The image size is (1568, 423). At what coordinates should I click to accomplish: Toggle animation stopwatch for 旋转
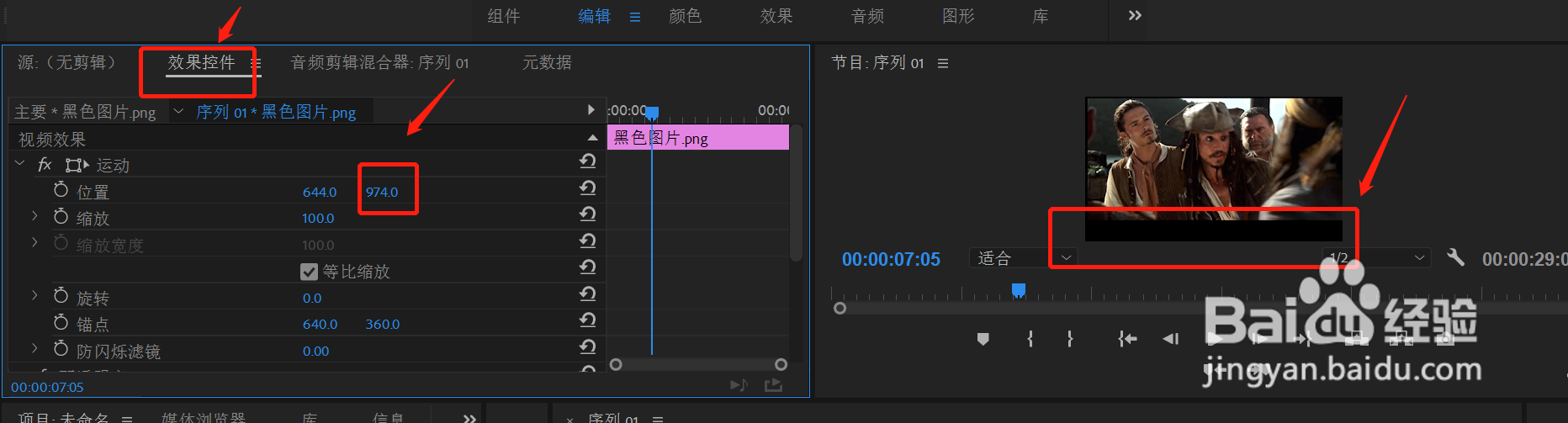[x=61, y=296]
